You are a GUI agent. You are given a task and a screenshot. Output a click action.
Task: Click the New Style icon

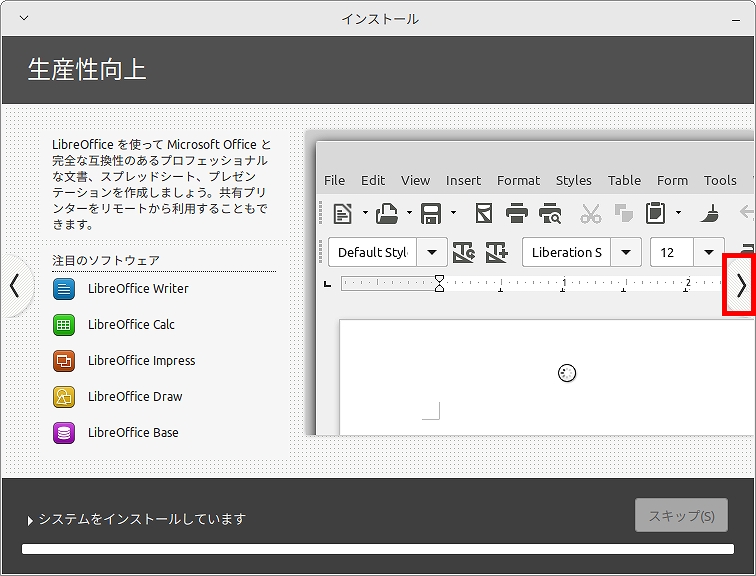[x=497, y=252]
